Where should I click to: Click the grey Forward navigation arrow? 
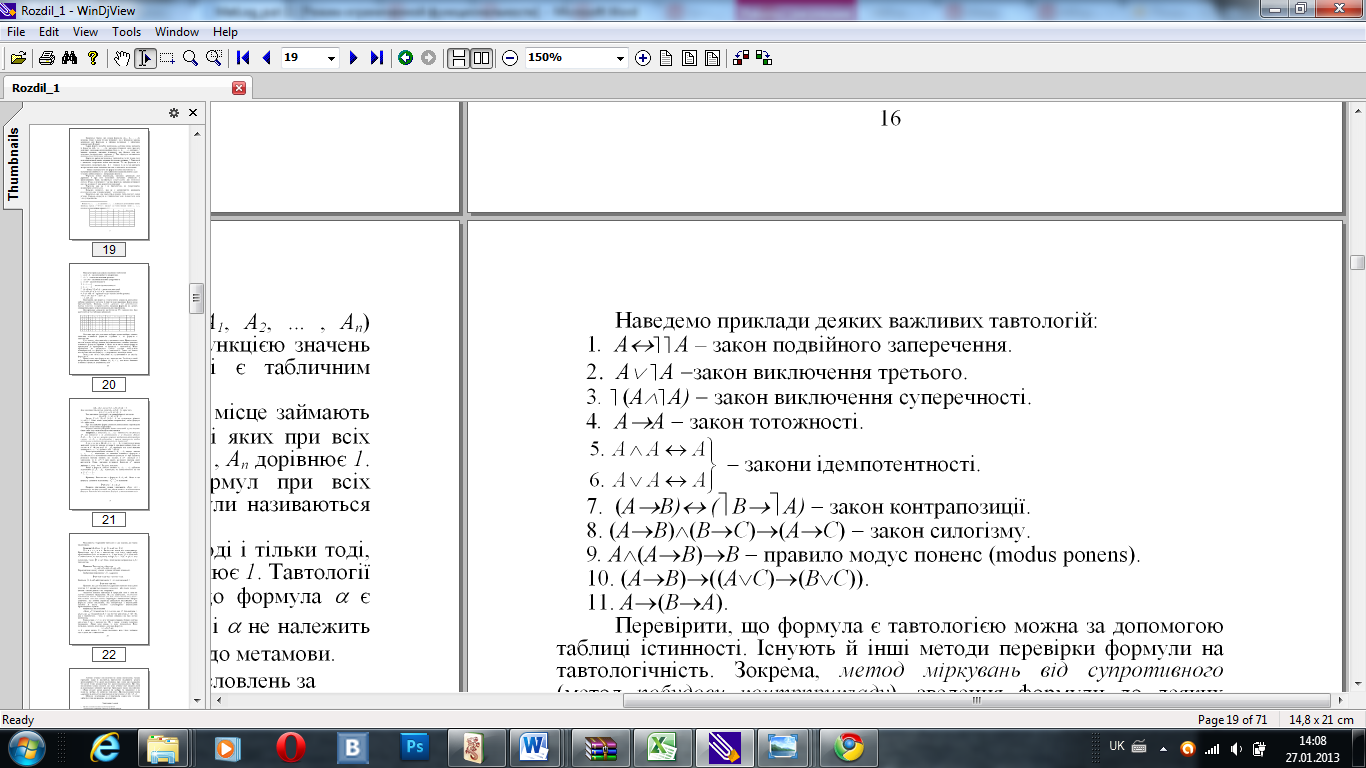tap(428, 58)
